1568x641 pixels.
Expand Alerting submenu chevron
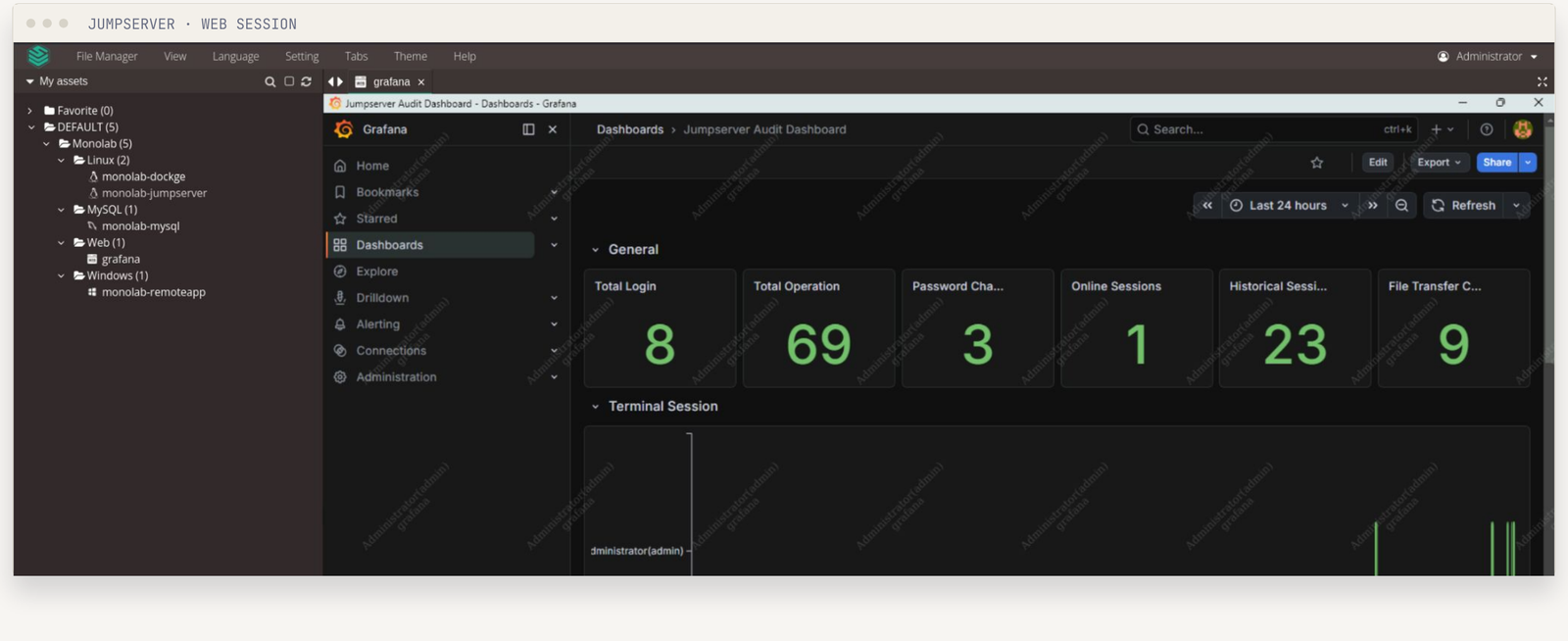tap(555, 324)
